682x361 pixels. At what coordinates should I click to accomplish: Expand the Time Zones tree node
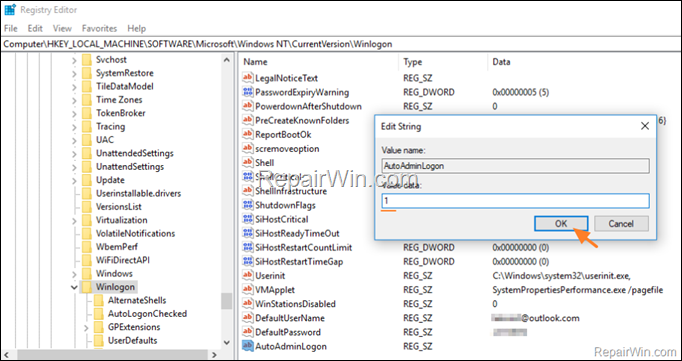point(74,100)
